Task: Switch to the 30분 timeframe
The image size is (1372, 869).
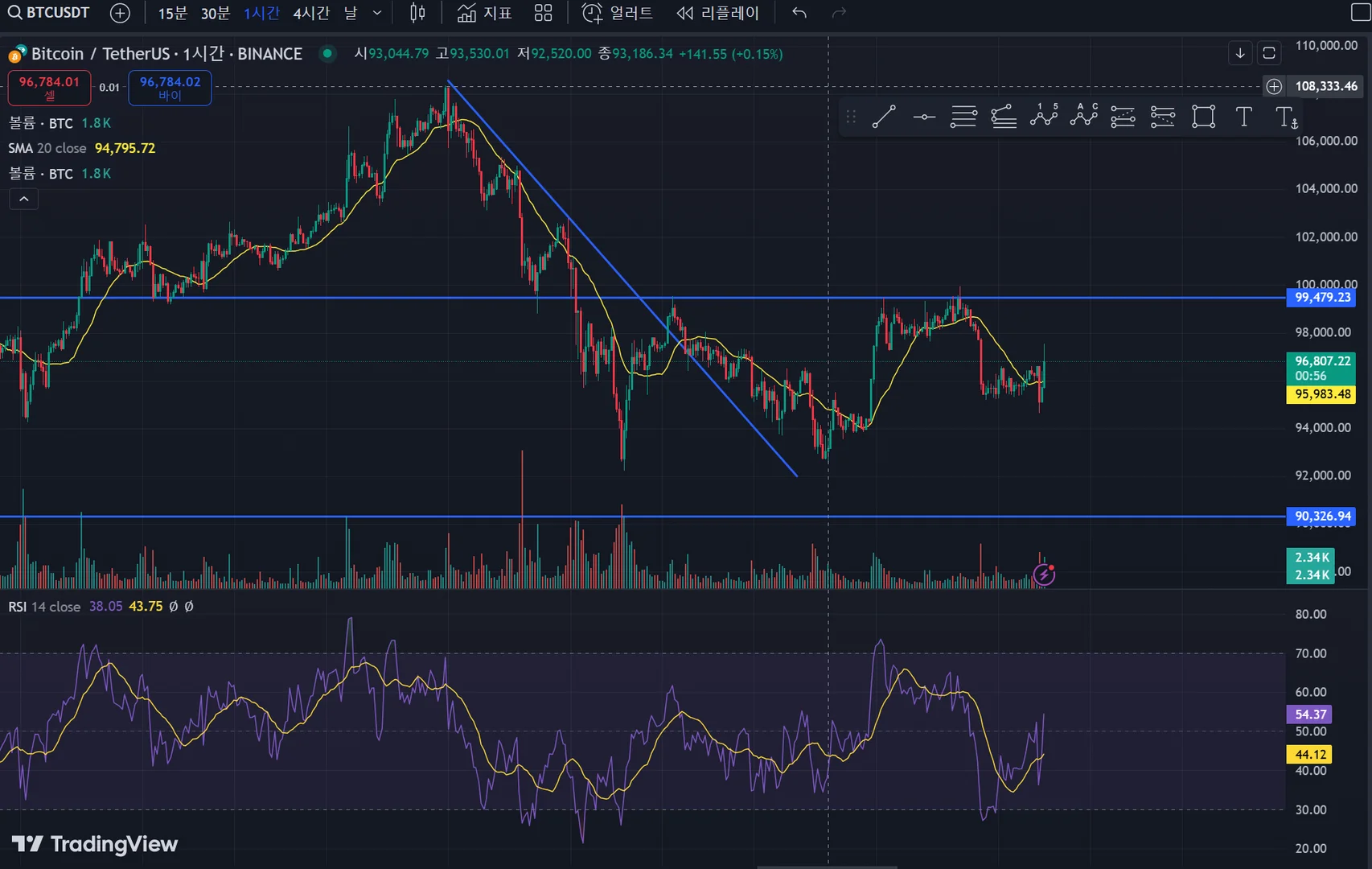Action: coord(216,13)
